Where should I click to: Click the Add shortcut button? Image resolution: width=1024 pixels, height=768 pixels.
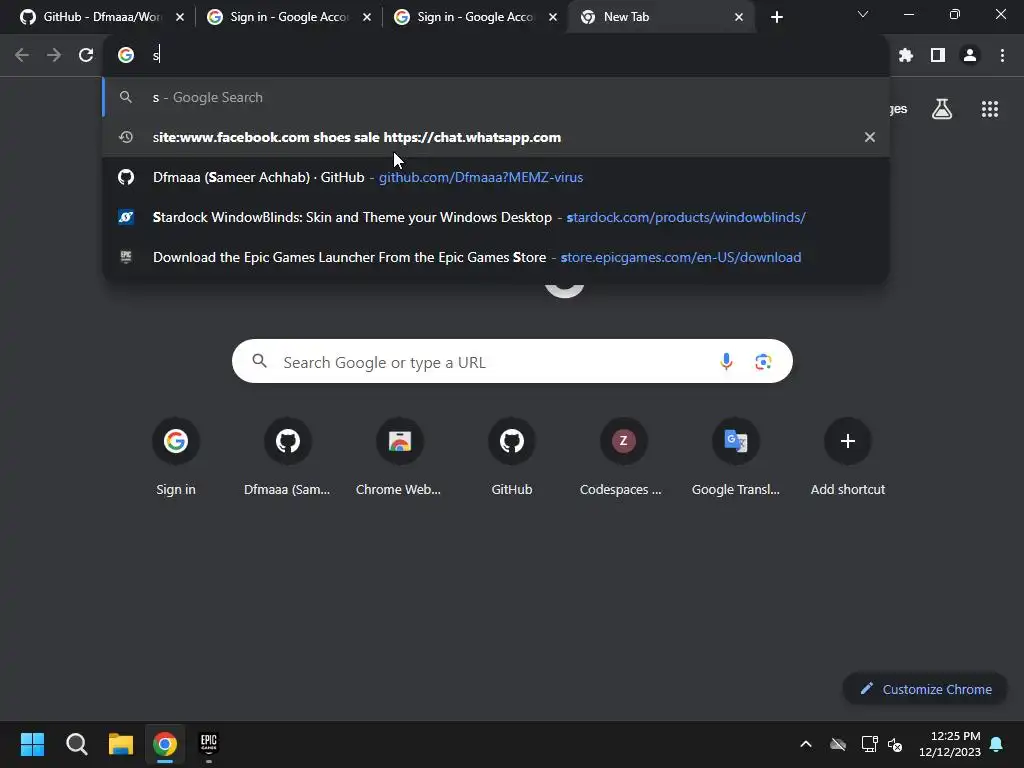tap(848, 457)
